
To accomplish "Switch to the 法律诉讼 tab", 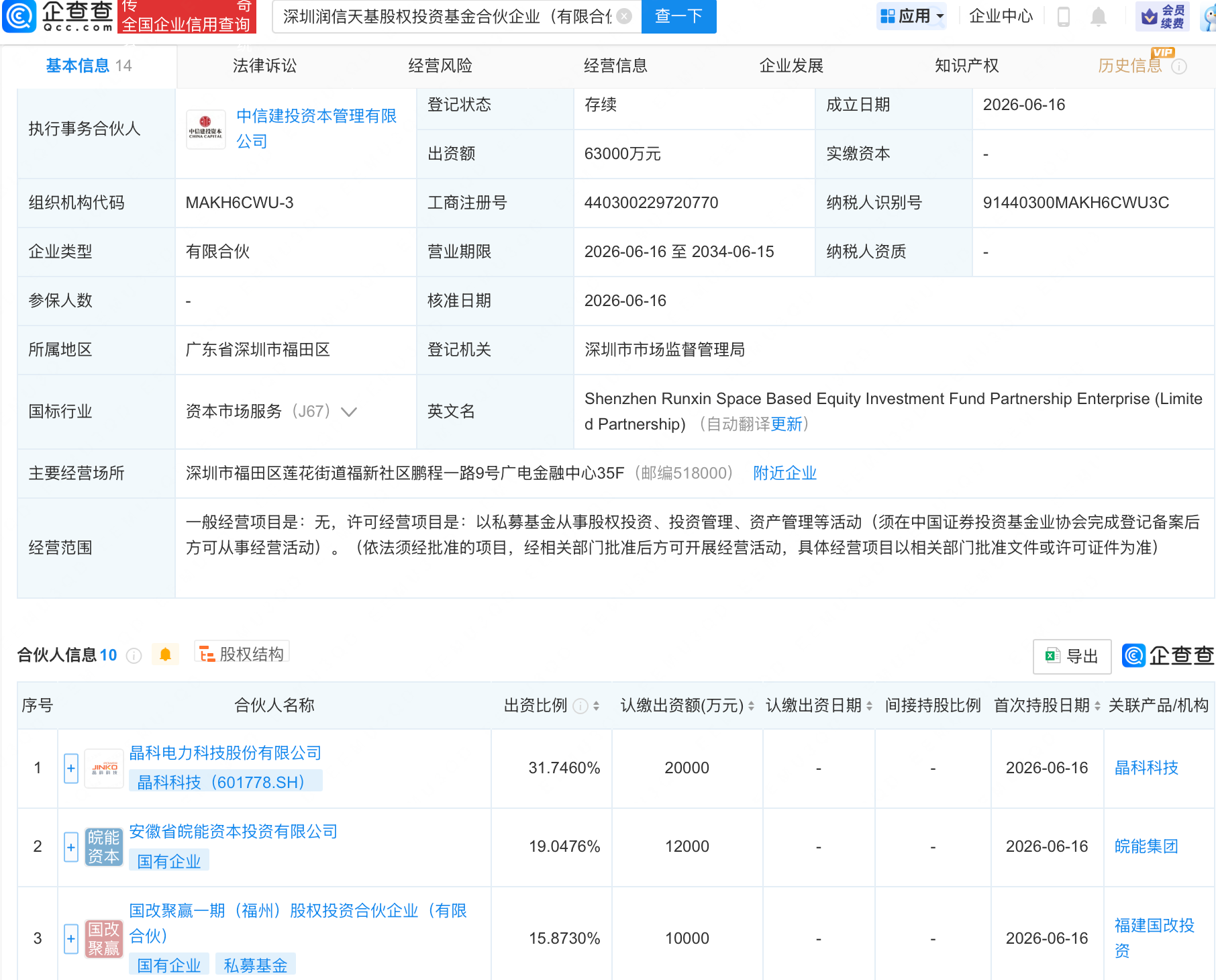I will [x=264, y=66].
